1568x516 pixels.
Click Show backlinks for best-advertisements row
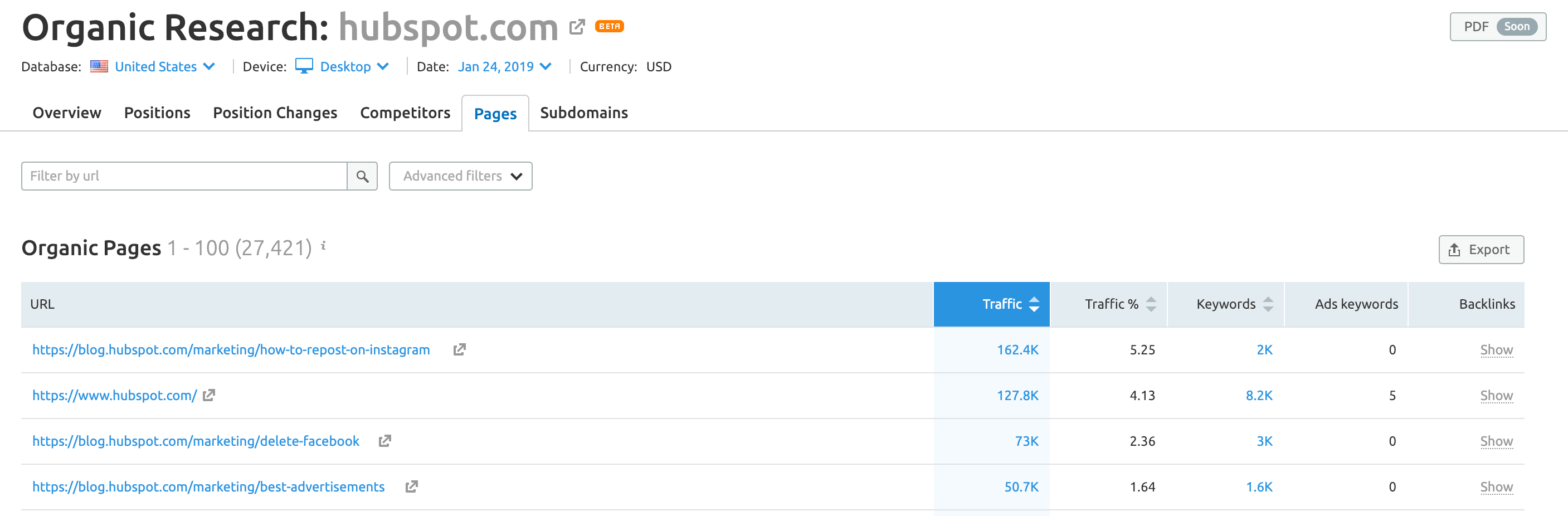click(x=1496, y=486)
